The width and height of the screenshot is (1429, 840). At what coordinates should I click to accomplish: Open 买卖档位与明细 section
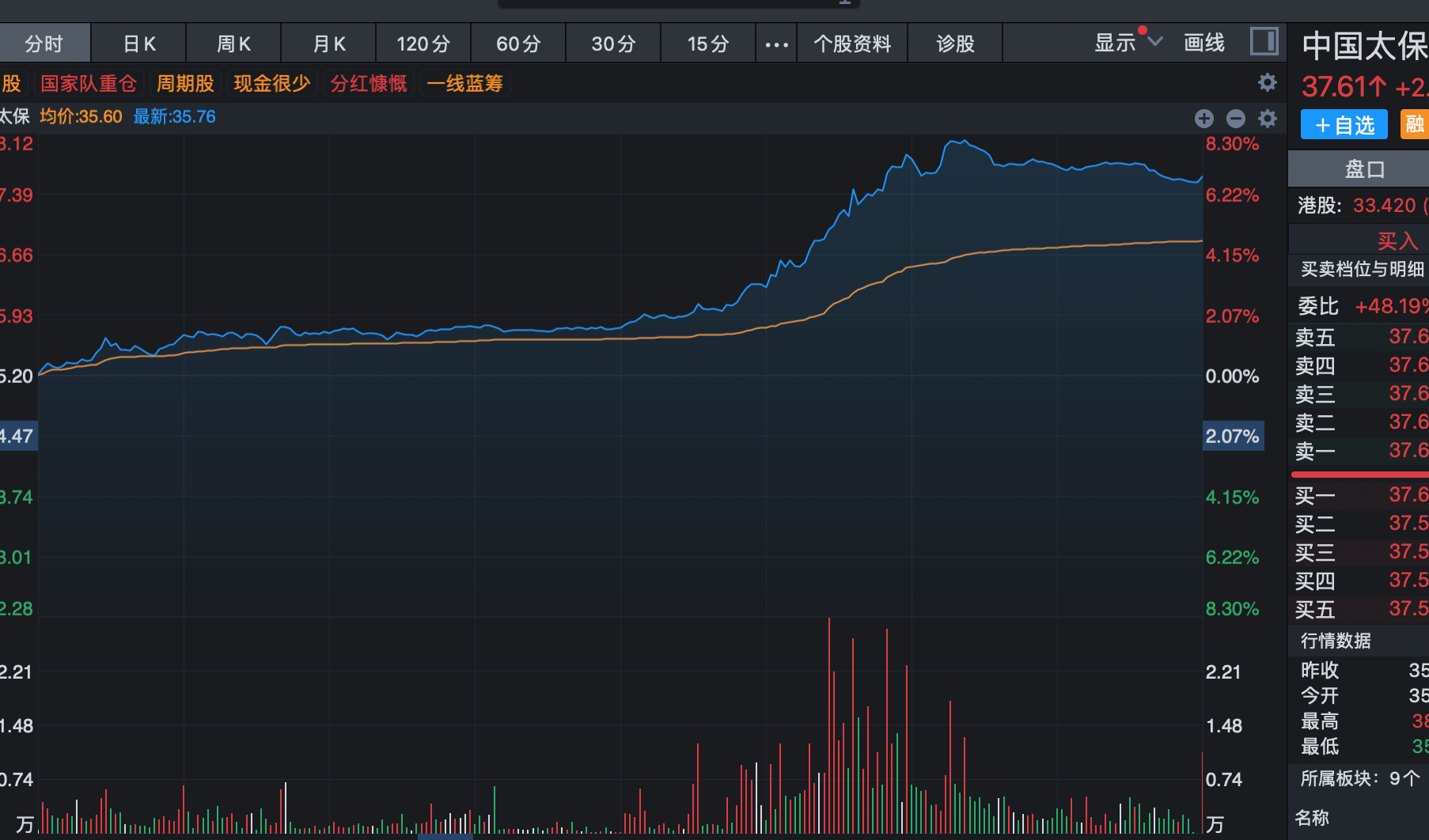pyautogui.click(x=1363, y=269)
